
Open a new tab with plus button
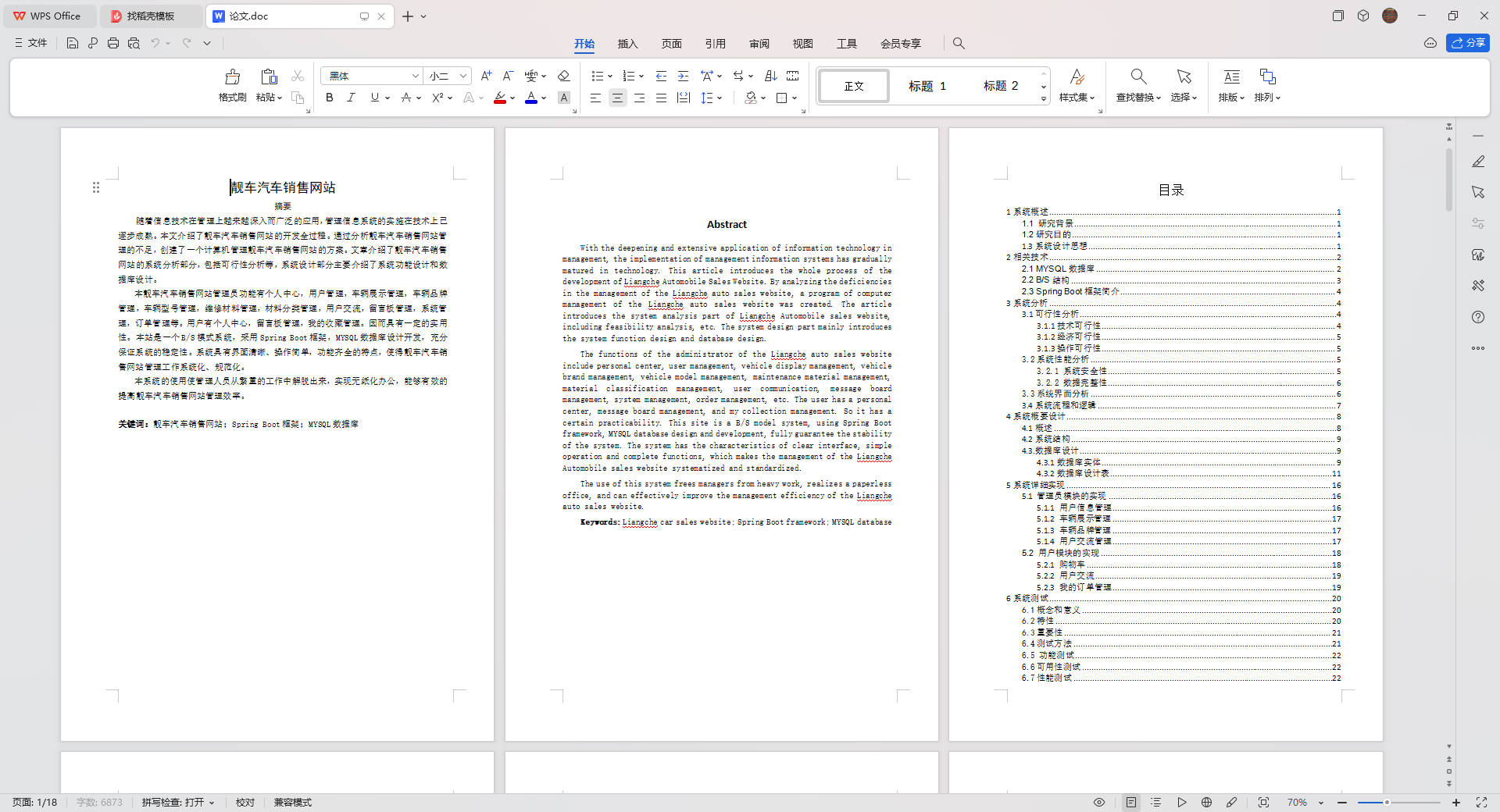(x=408, y=16)
